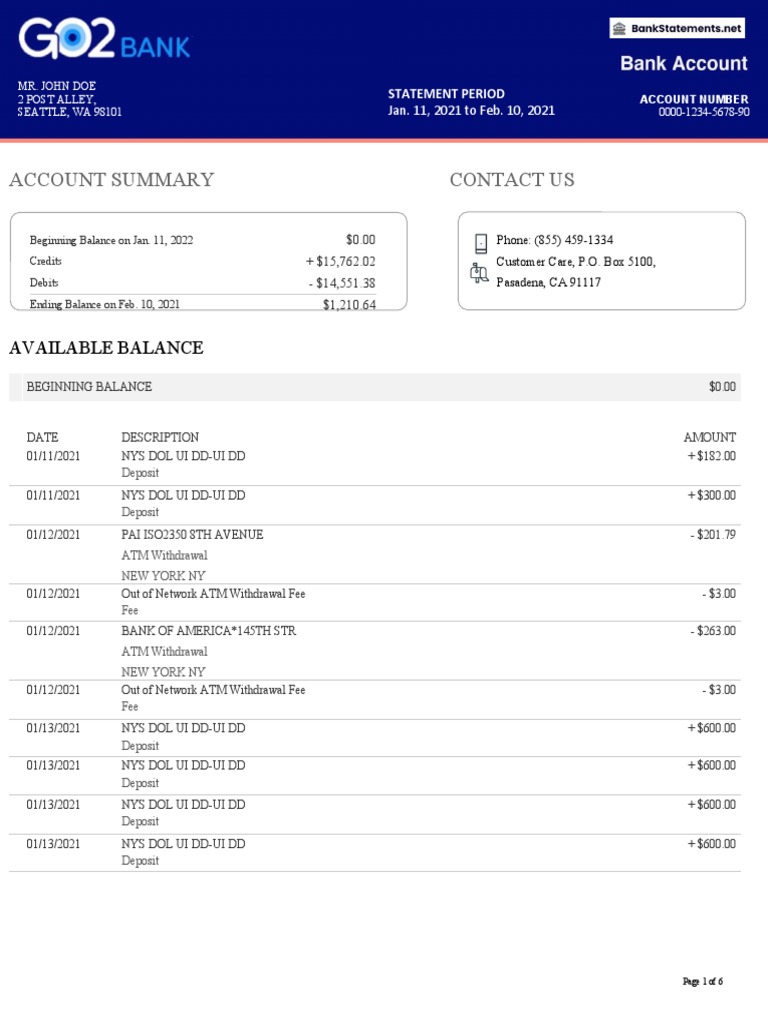
Task: Click the Page 1 of 6 footer
Action: tap(702, 981)
